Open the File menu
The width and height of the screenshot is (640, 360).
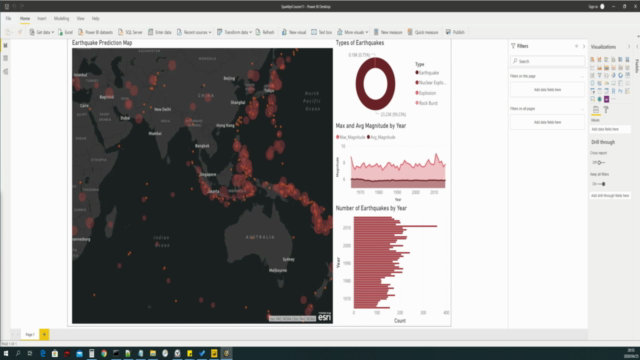pyautogui.click(x=8, y=18)
